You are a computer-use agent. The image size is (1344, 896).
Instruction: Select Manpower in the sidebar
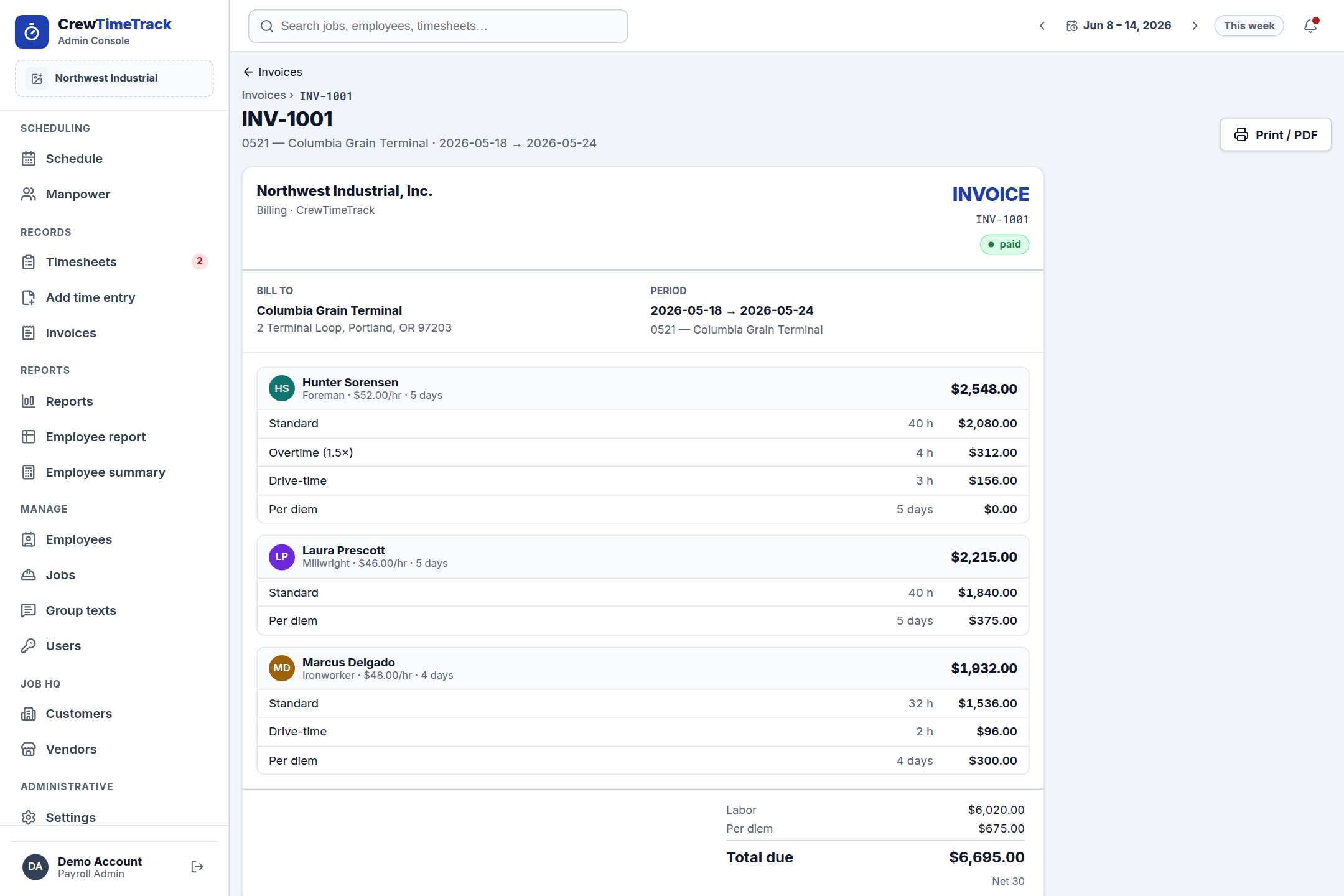pyautogui.click(x=114, y=194)
